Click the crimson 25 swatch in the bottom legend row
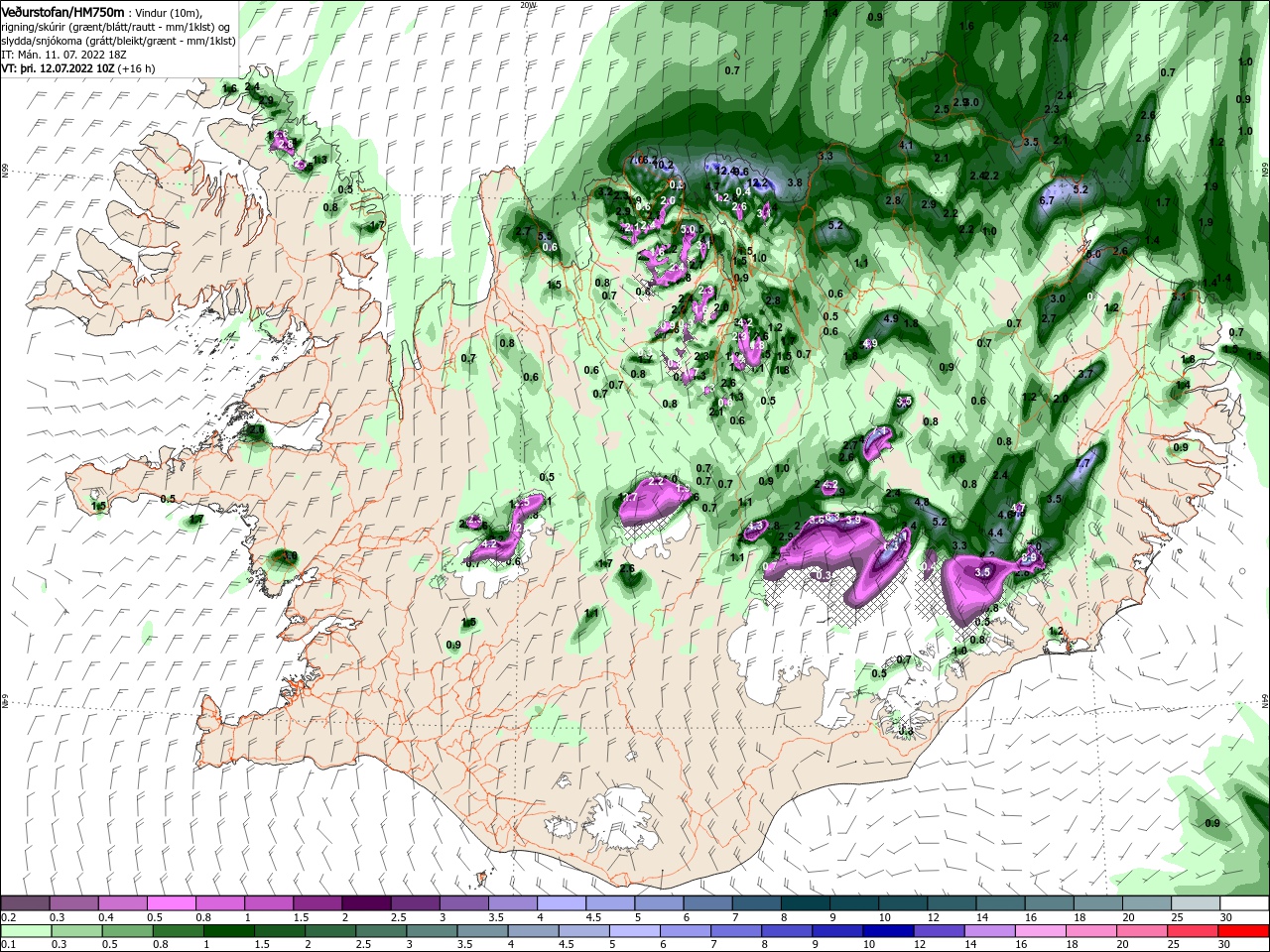 (1193, 931)
